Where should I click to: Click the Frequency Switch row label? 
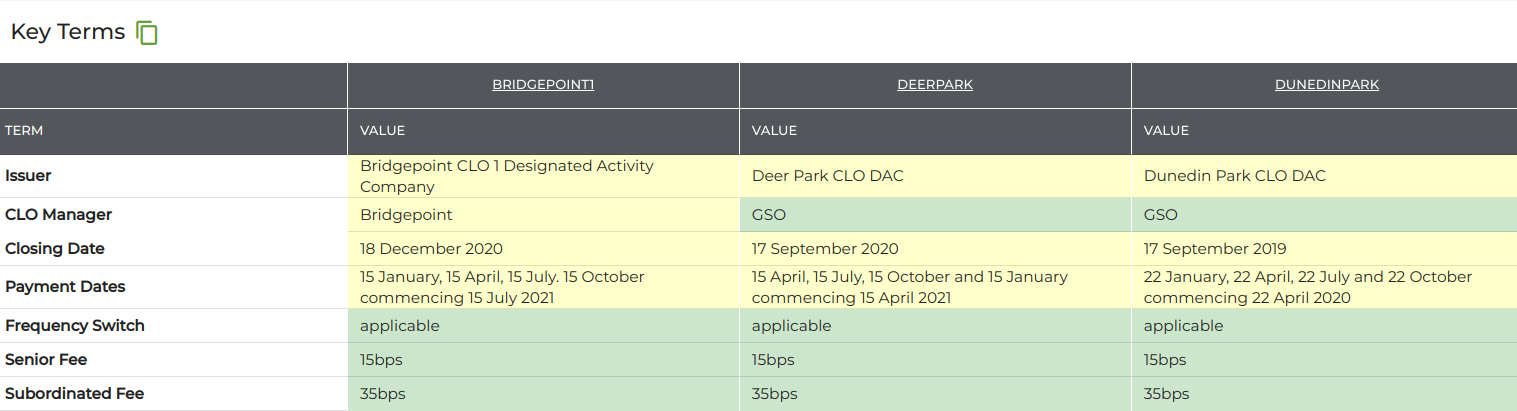75,326
